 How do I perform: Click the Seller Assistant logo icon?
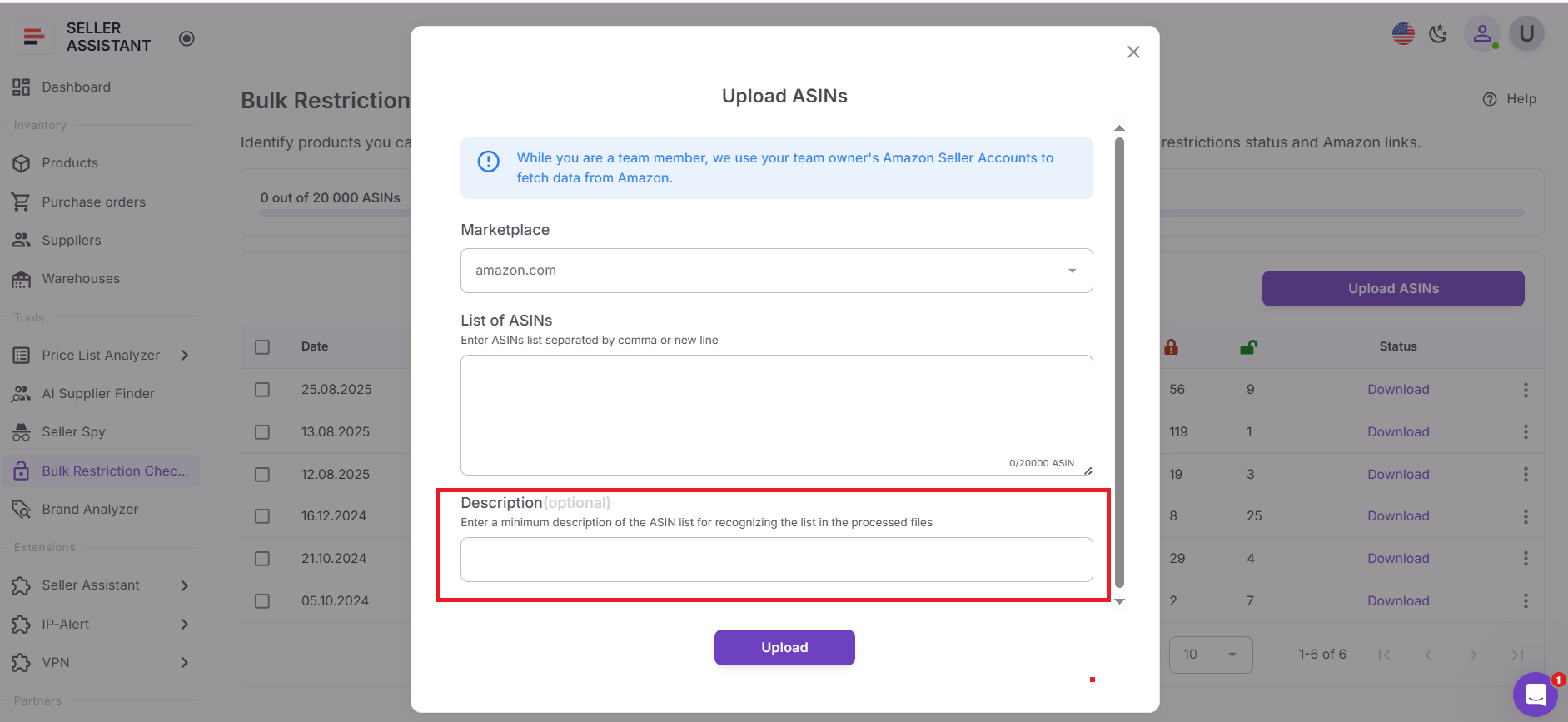pos(34,37)
